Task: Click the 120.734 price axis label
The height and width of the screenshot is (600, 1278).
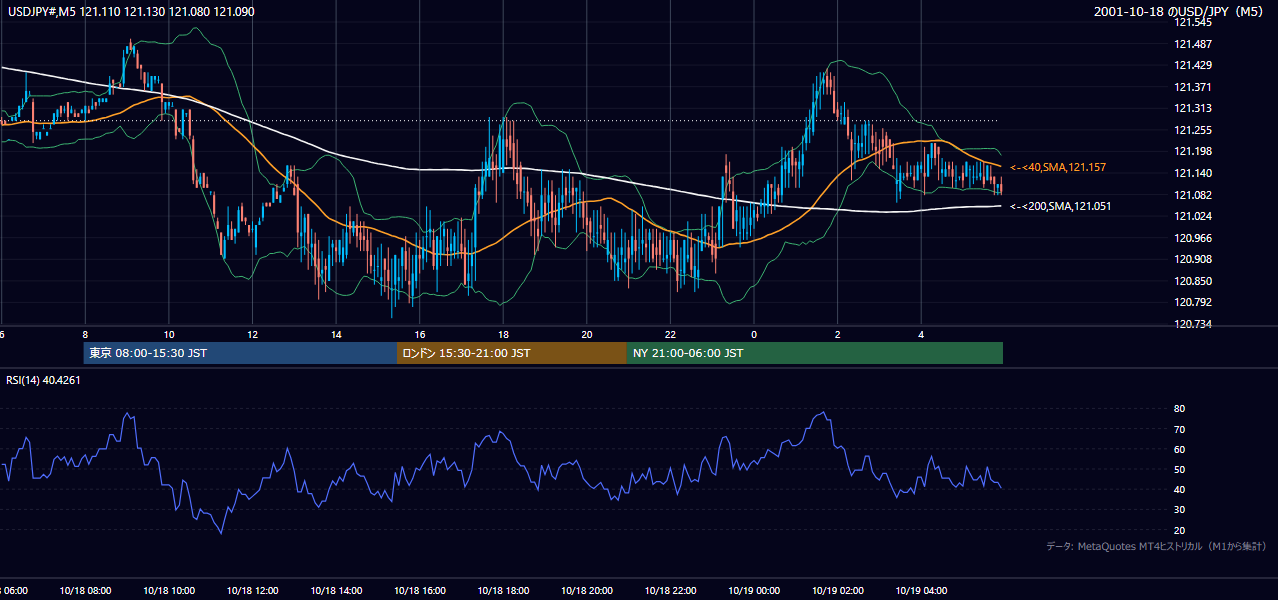Action: tap(1194, 324)
